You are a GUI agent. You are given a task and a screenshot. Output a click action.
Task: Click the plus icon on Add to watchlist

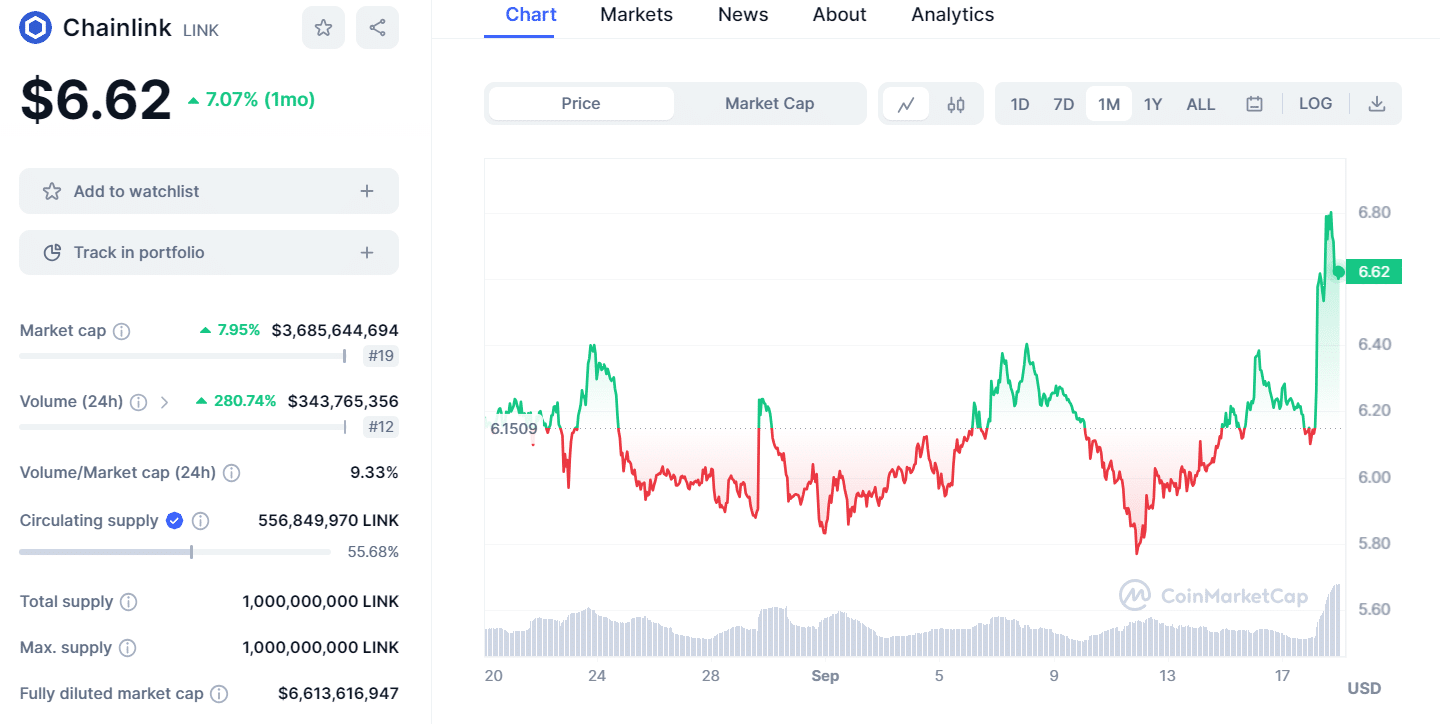click(x=367, y=191)
